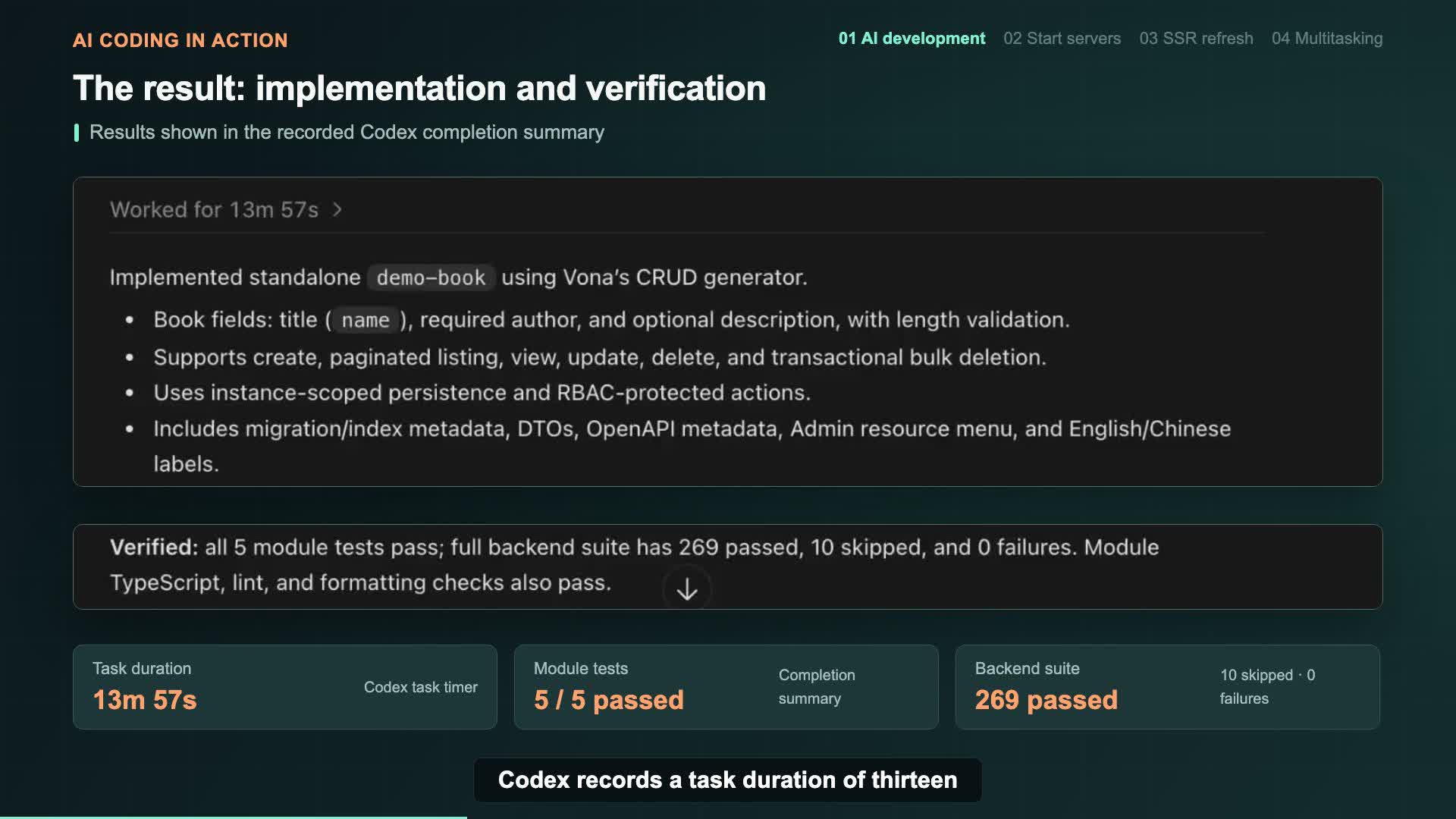Click the '269 passed' value

(x=1046, y=700)
